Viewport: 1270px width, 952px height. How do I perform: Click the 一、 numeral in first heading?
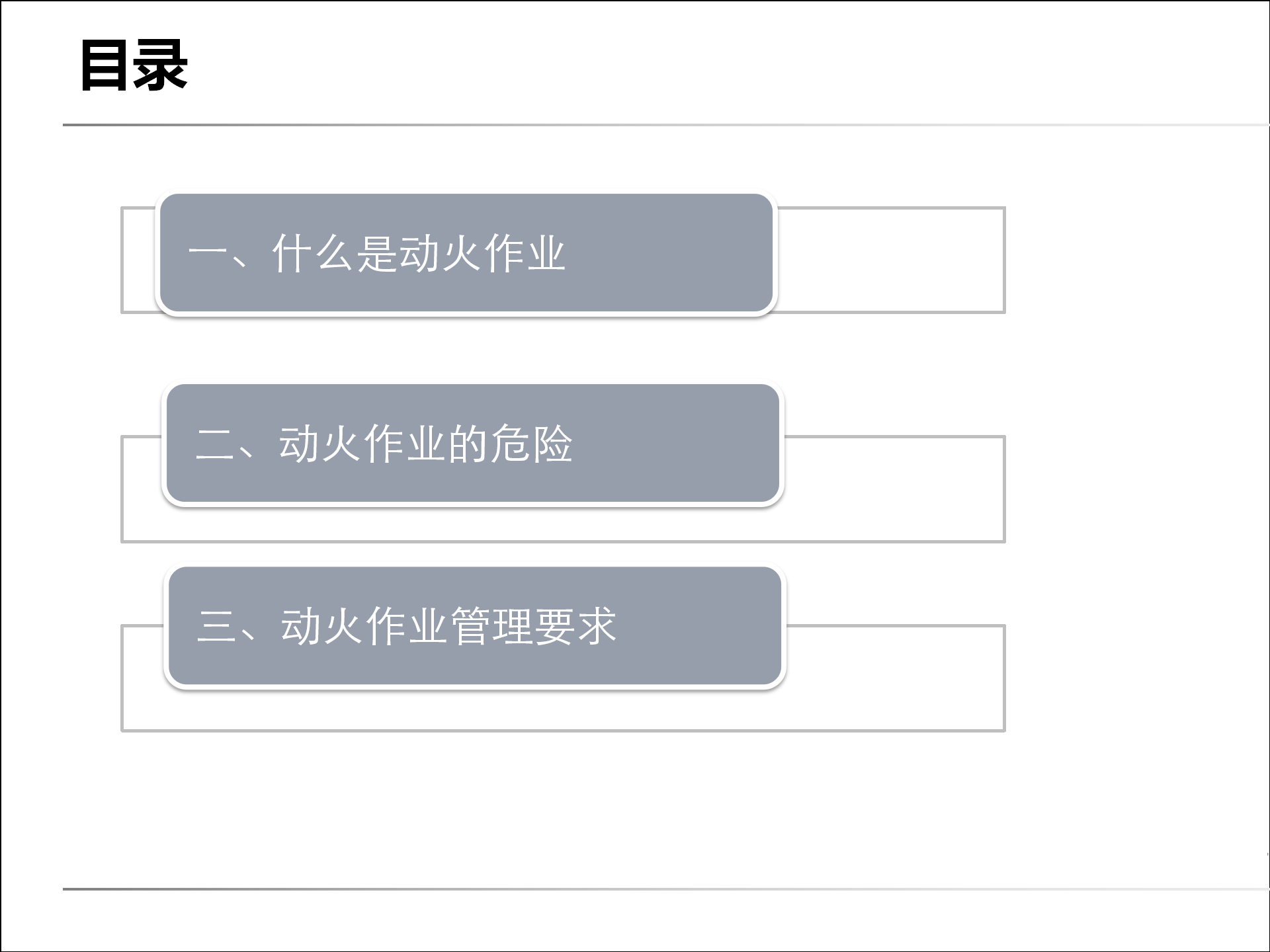(228, 254)
